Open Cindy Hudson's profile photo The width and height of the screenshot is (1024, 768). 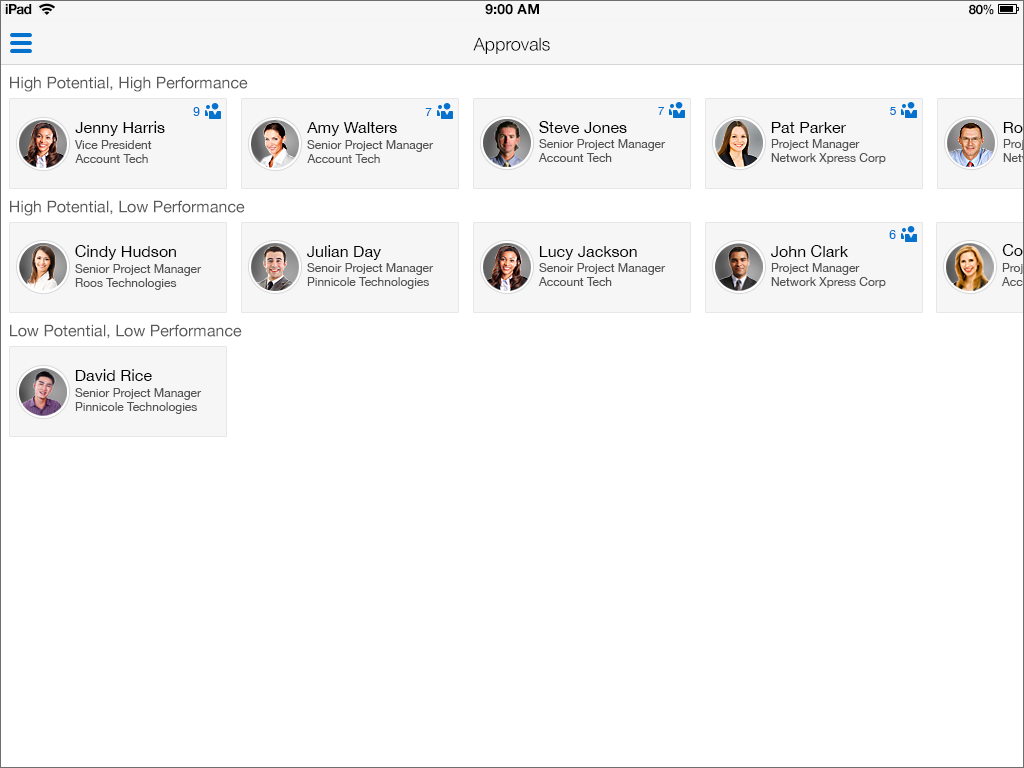pos(42,267)
